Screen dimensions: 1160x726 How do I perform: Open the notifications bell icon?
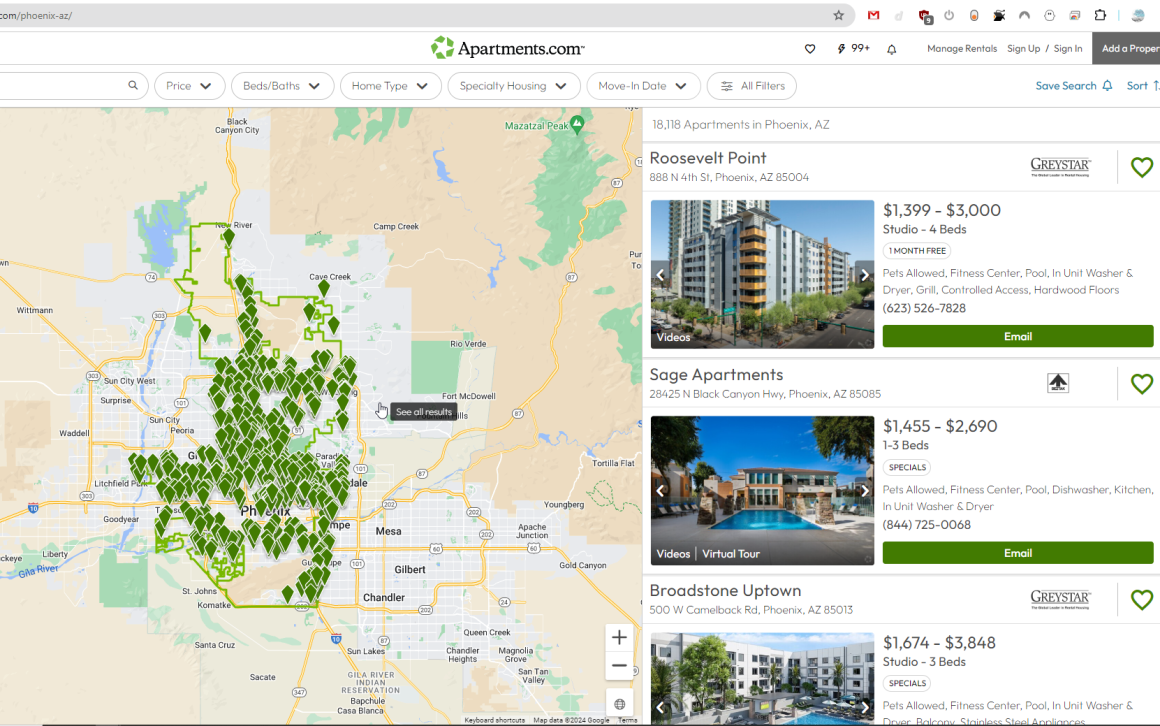pos(892,49)
